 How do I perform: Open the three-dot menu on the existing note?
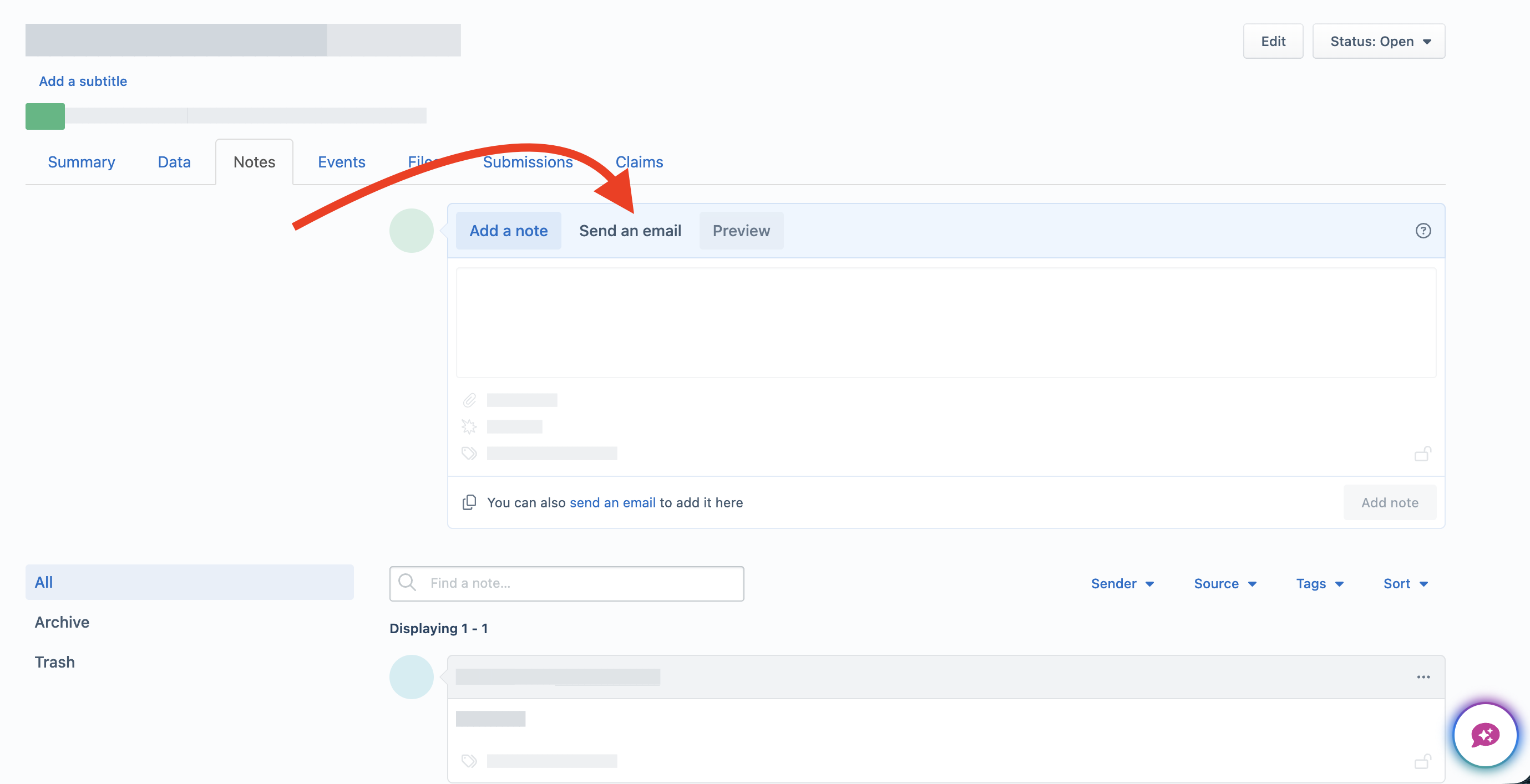point(1423,677)
